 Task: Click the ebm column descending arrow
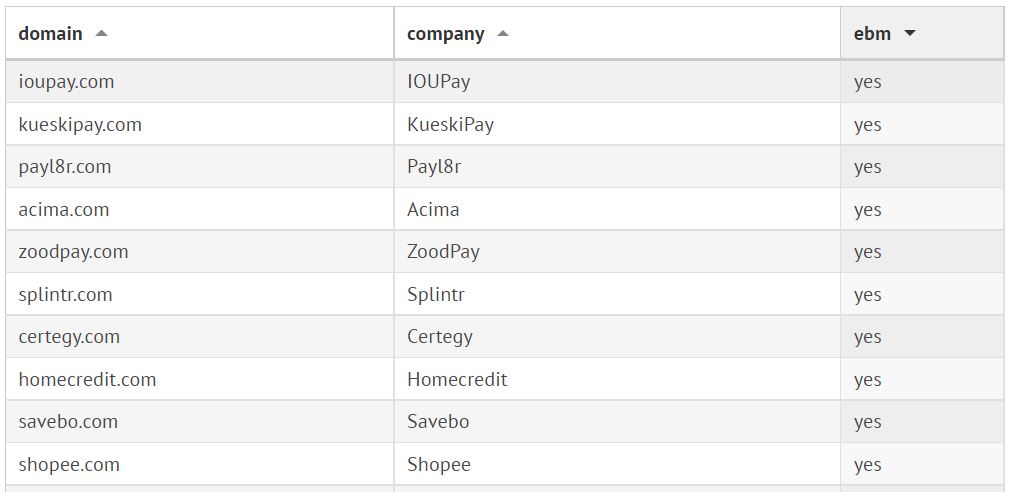tap(909, 34)
